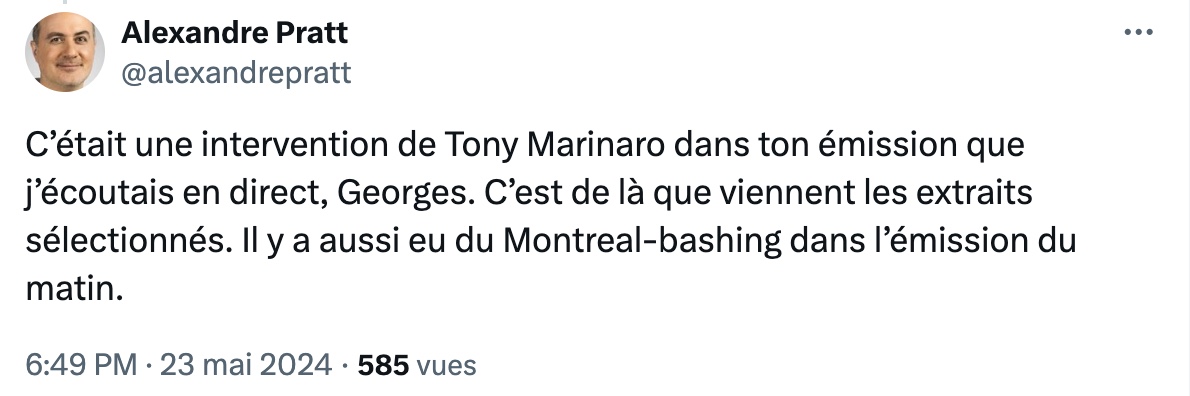Click the vues label beside 585
This screenshot has width=1190, height=396.
[x=446, y=366]
